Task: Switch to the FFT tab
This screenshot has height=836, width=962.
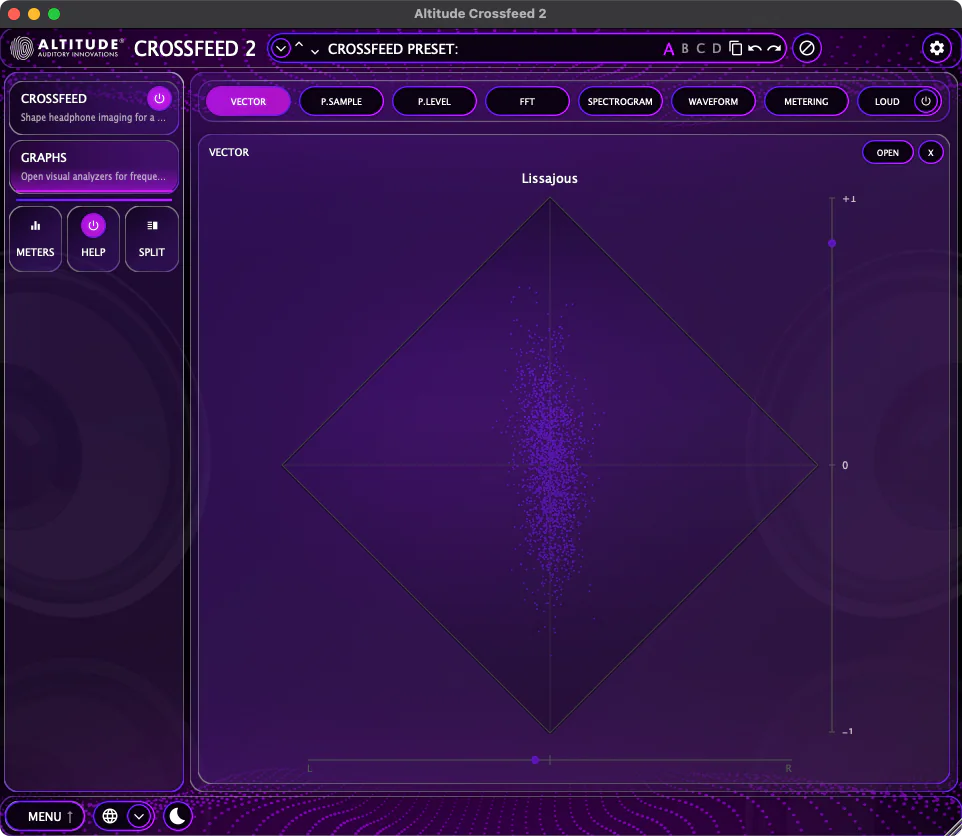Action: pyautogui.click(x=527, y=101)
